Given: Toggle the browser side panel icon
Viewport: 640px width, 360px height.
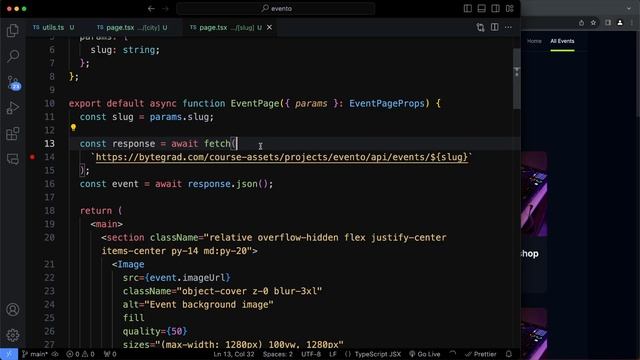Looking at the screenshot, I should [x=608, y=23].
